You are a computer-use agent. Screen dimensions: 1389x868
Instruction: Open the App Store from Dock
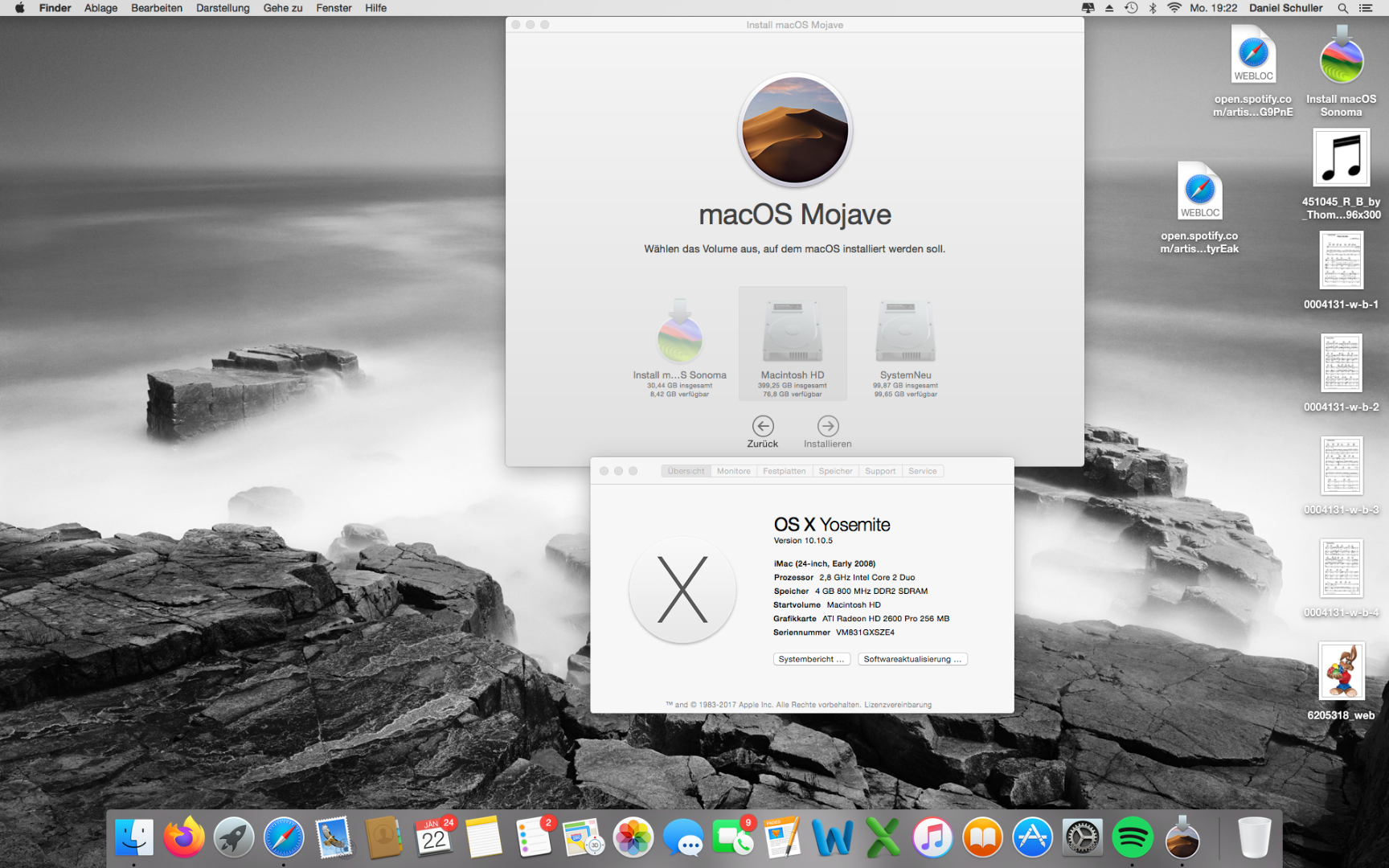pos(1032,838)
